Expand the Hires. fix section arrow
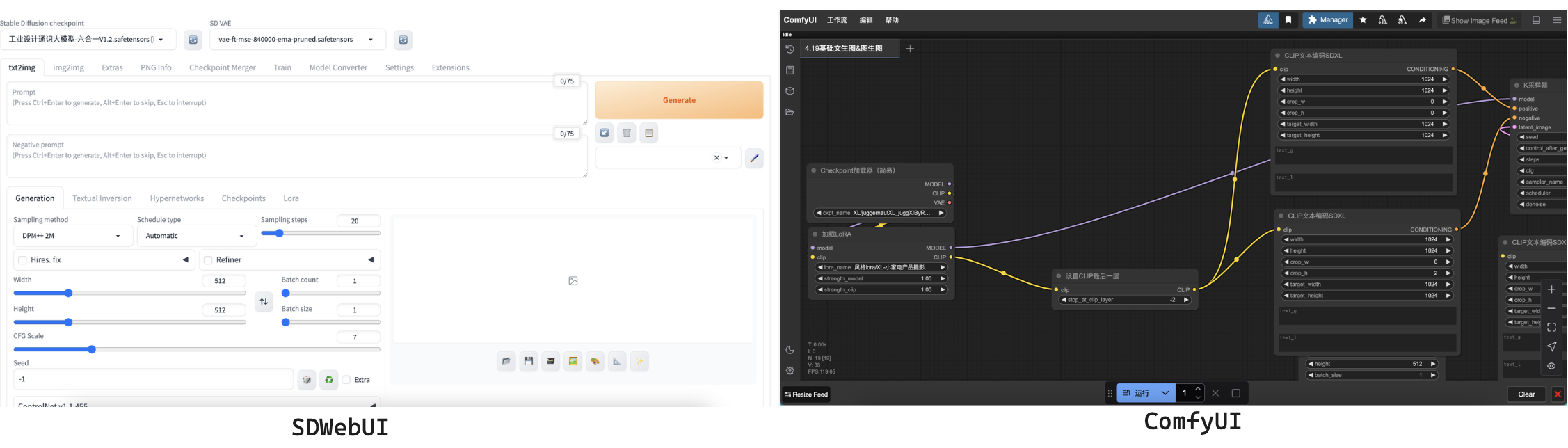 tap(185, 260)
